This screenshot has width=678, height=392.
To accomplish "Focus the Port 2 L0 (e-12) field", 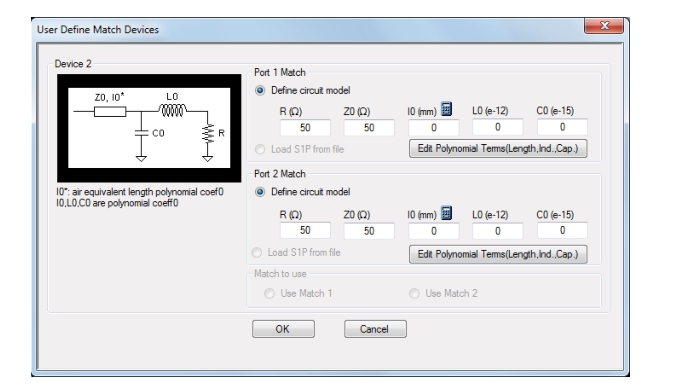I will (498, 231).
